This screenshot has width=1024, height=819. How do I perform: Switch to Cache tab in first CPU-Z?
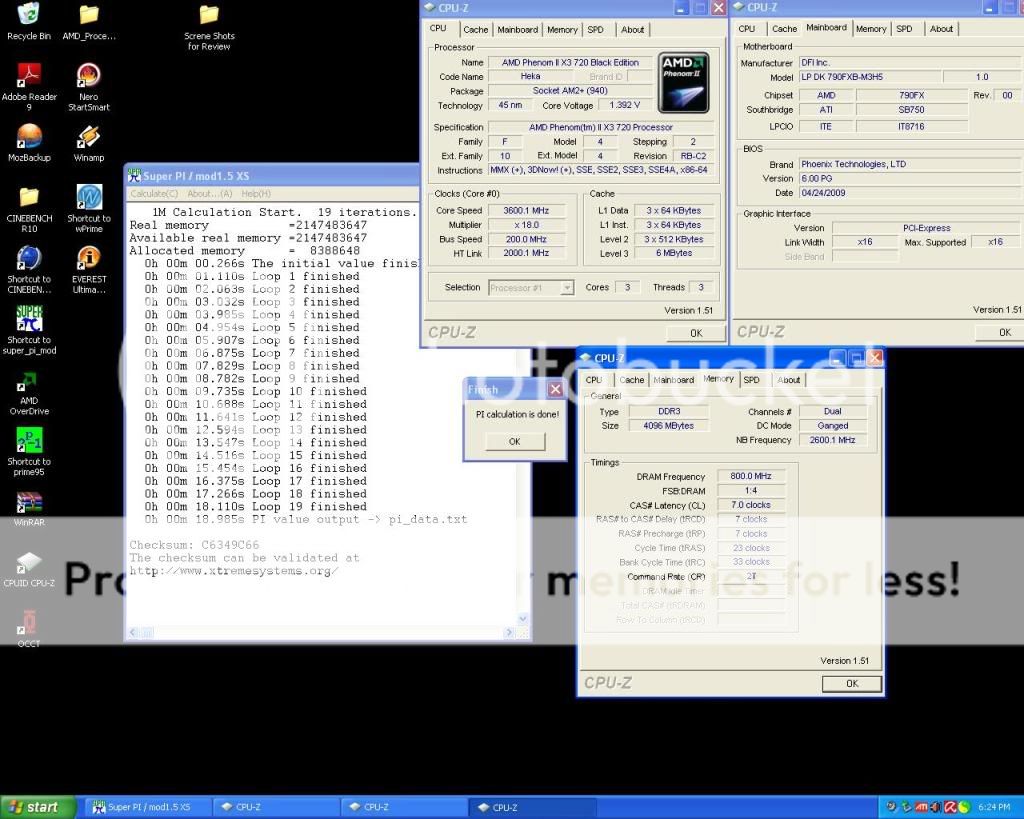(x=475, y=29)
